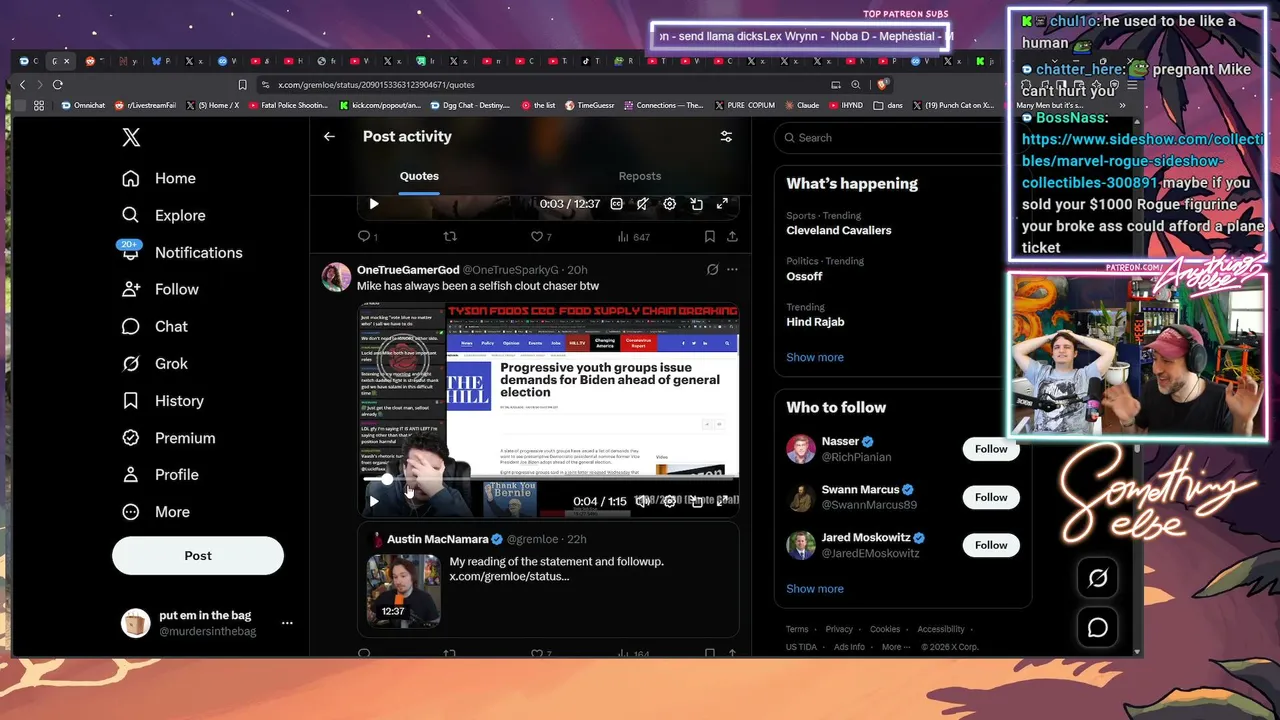Open Chat in the X sidebar

[155, 326]
